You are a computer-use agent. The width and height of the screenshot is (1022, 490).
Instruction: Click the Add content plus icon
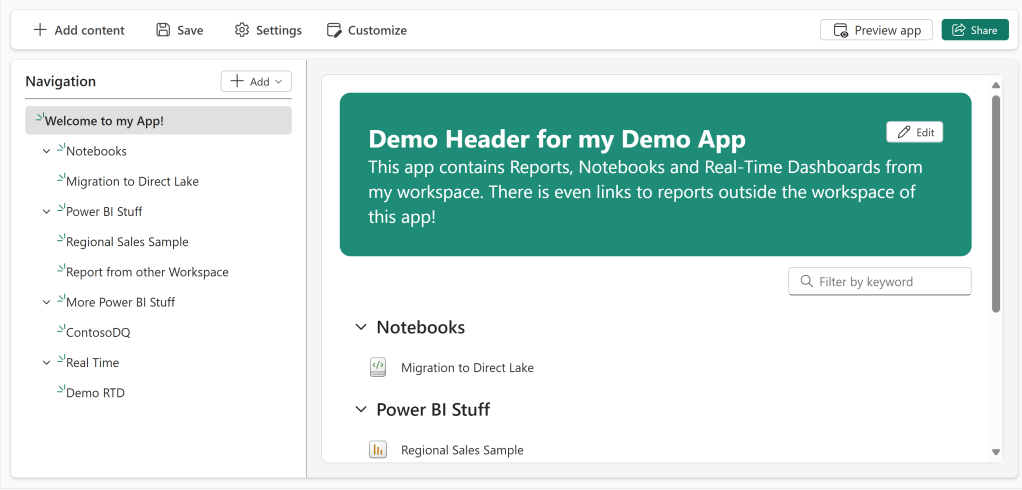(40, 30)
